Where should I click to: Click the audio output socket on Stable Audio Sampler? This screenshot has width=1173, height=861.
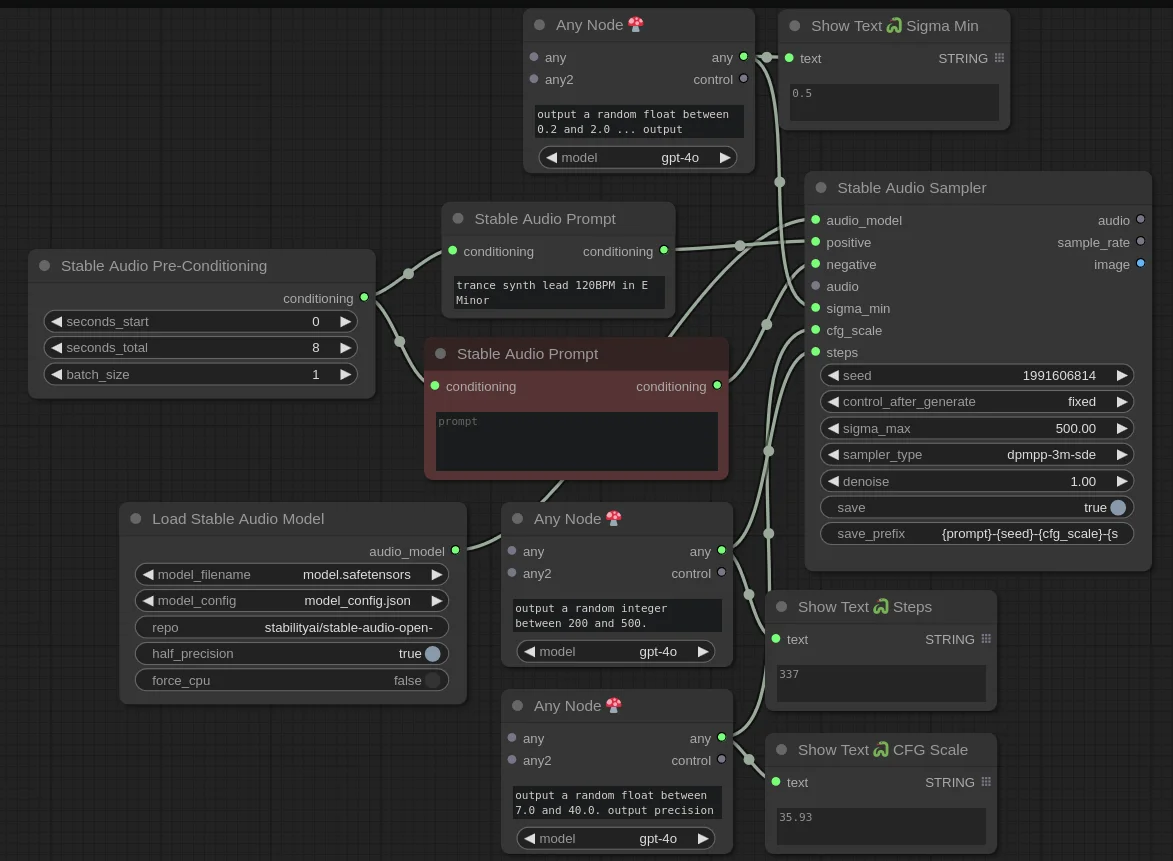(x=1140, y=219)
